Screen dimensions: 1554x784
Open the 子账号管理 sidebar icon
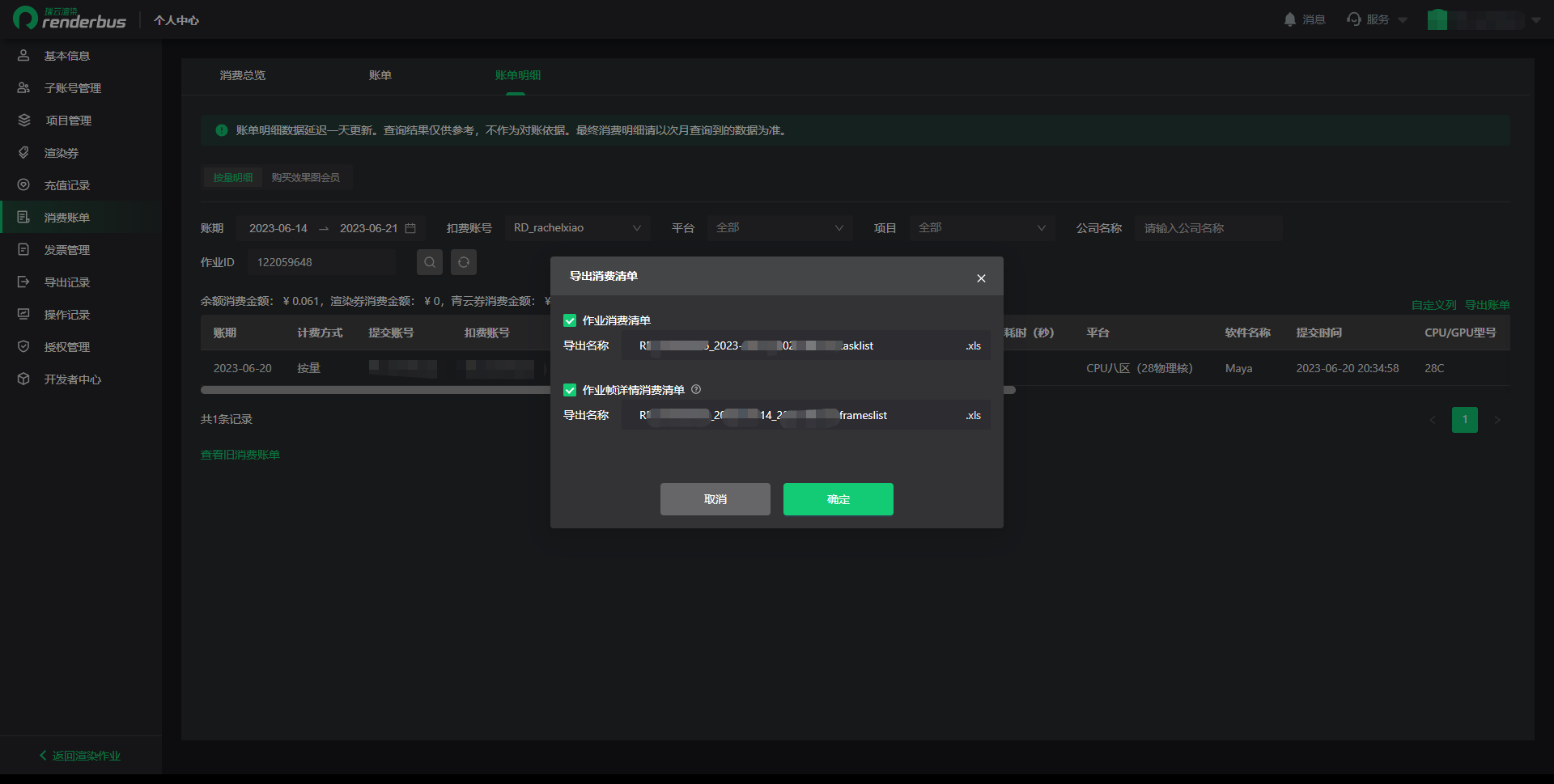(23, 88)
